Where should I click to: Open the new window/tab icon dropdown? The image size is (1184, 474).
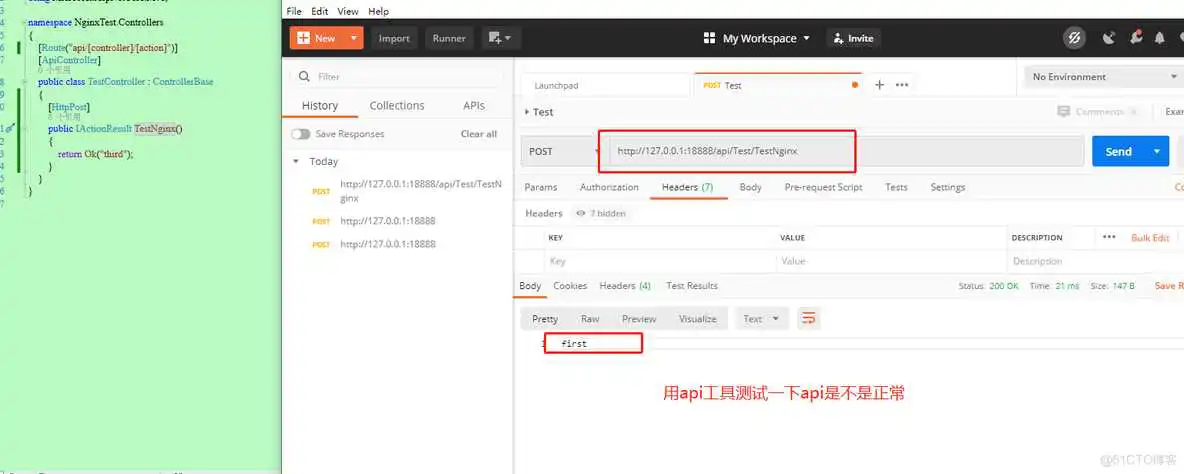[500, 38]
